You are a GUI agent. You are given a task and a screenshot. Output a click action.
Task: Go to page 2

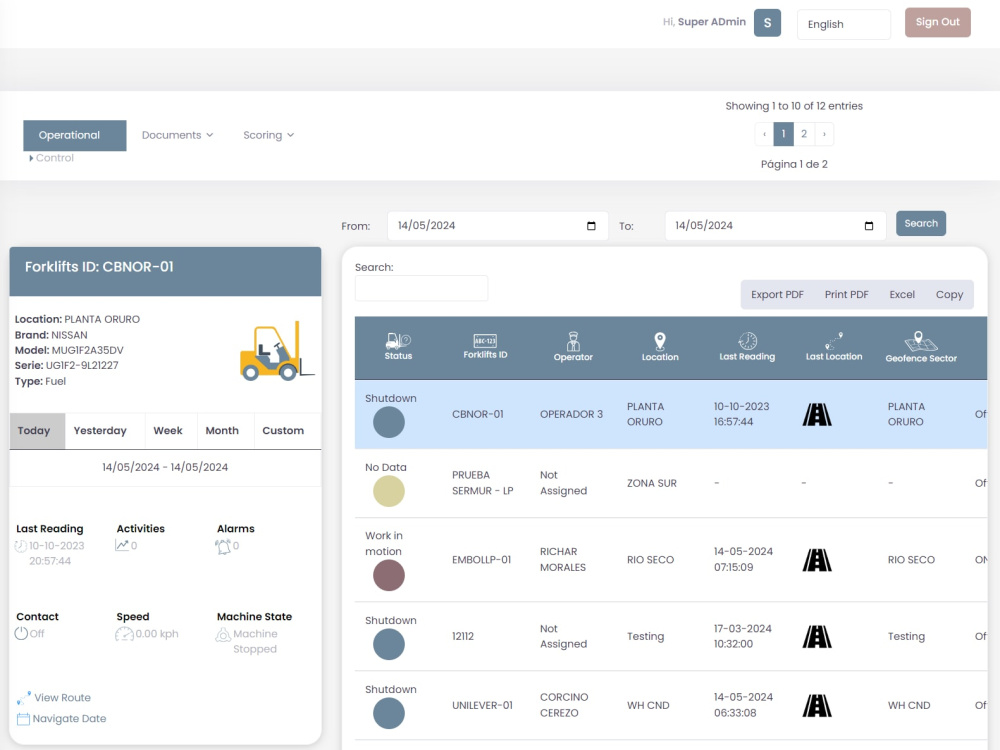(804, 134)
